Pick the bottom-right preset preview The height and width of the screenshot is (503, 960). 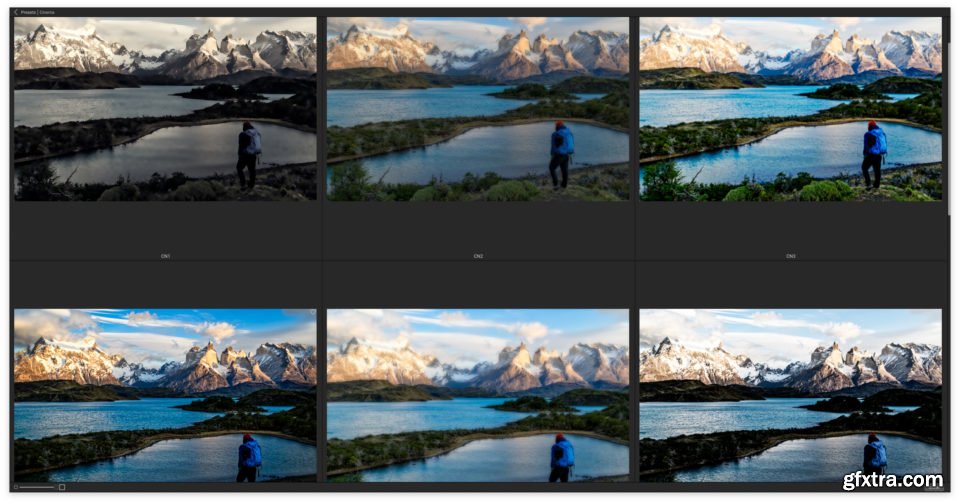790,395
